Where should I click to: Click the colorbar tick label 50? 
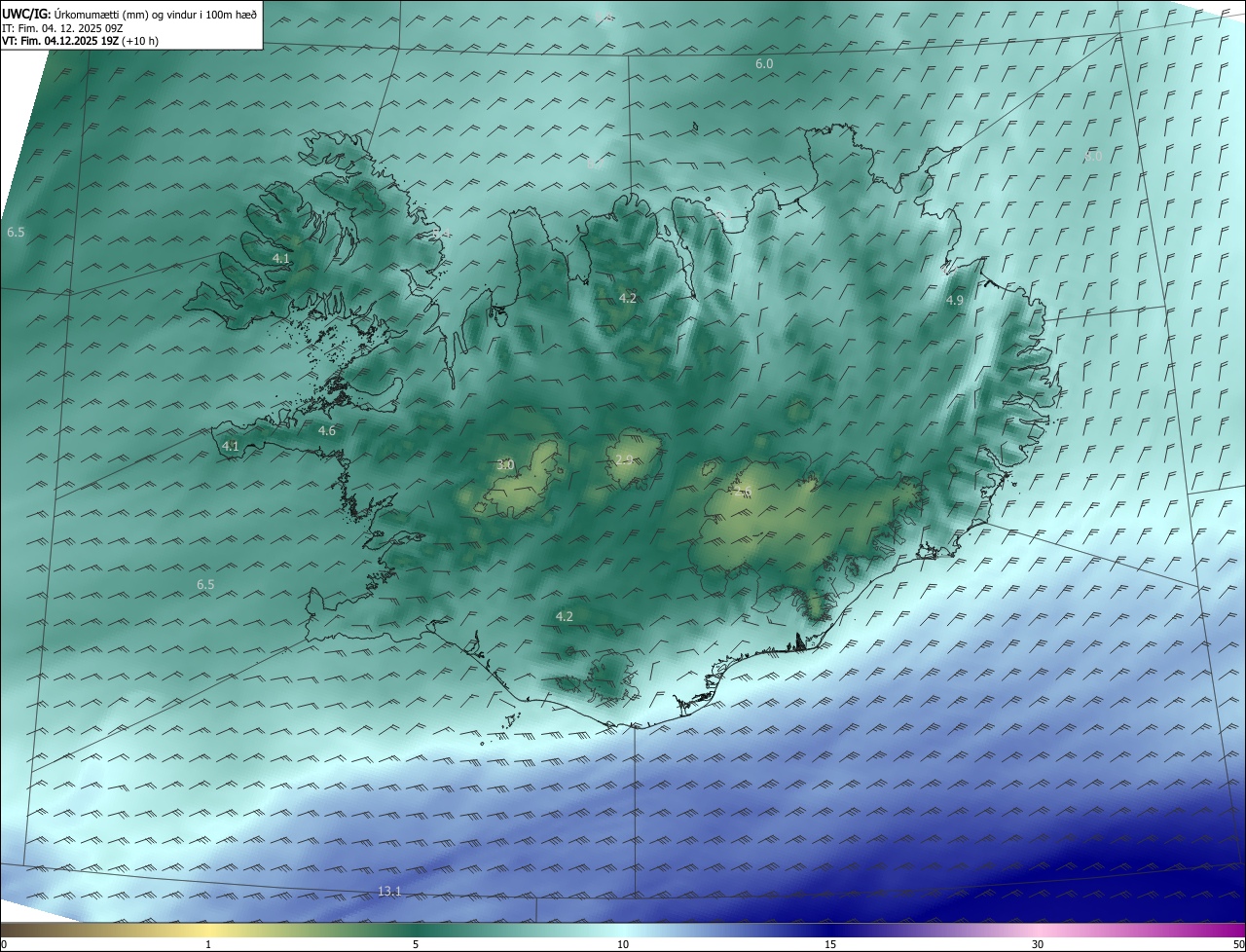click(x=1238, y=944)
